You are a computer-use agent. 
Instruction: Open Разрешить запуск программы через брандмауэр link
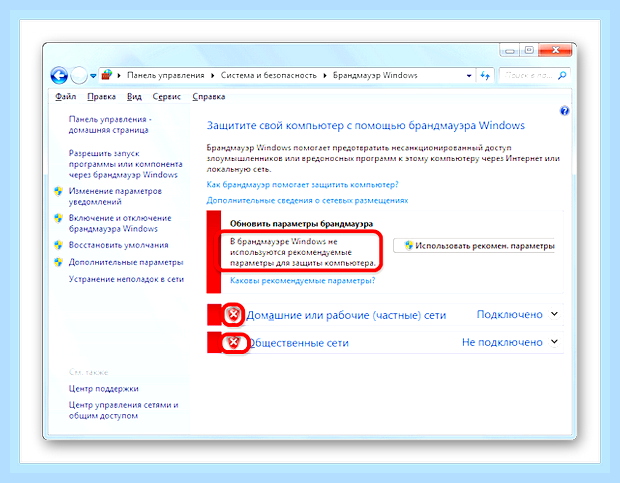click(125, 164)
